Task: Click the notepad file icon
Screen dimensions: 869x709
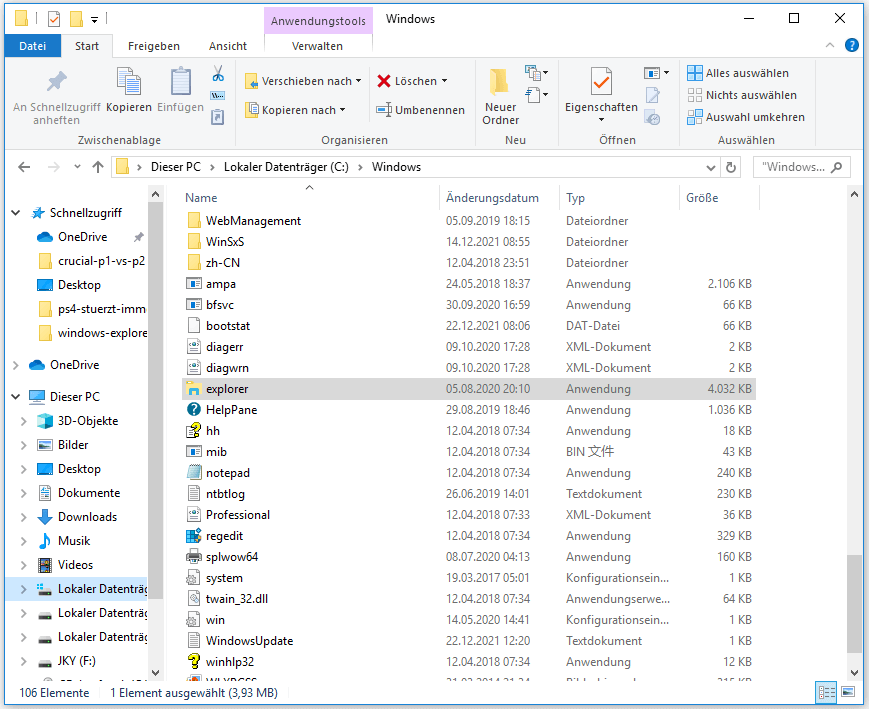Action: [193, 473]
